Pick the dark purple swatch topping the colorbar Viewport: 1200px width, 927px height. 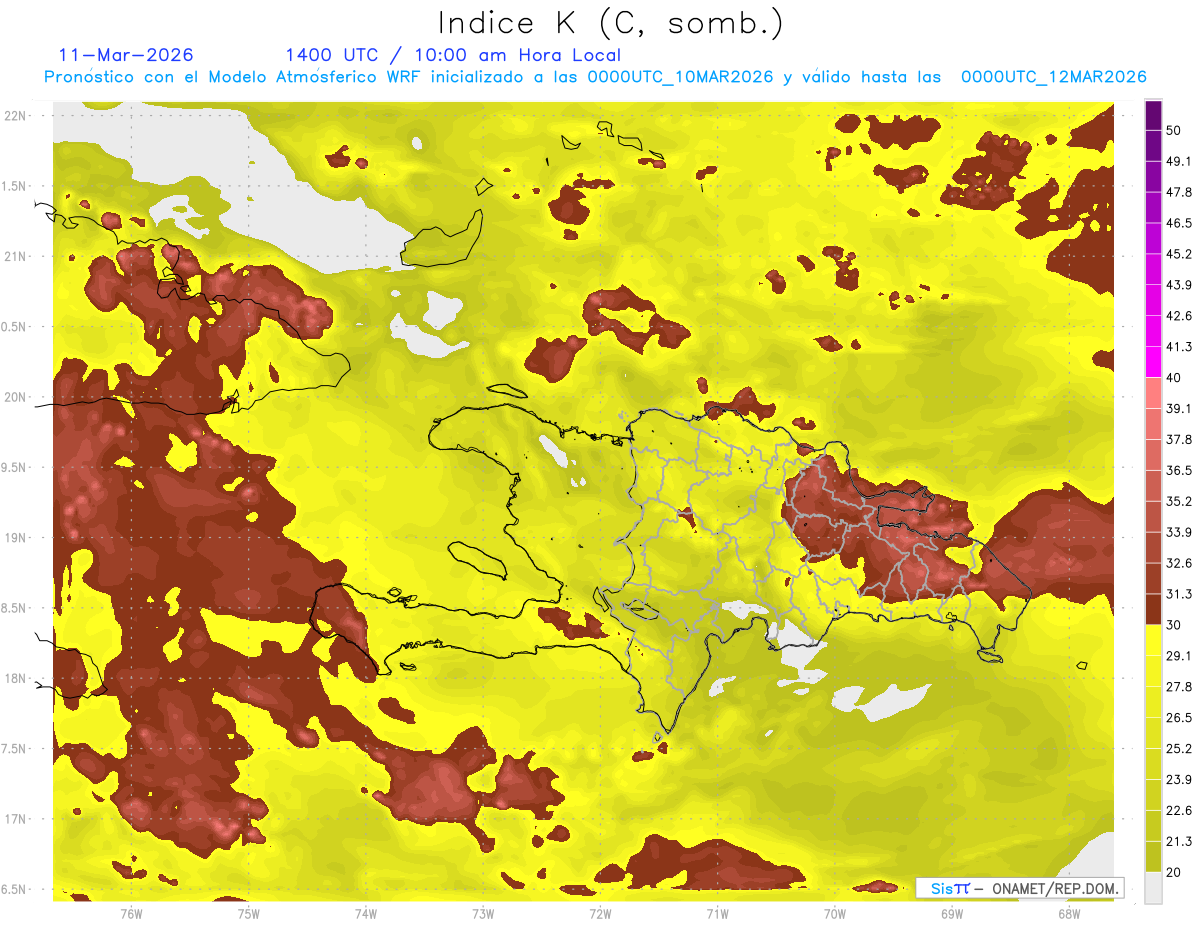(x=1153, y=115)
